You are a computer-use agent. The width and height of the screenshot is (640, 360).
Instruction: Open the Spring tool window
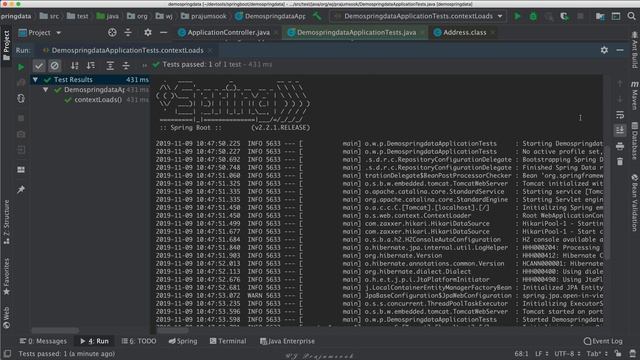pos(183,341)
